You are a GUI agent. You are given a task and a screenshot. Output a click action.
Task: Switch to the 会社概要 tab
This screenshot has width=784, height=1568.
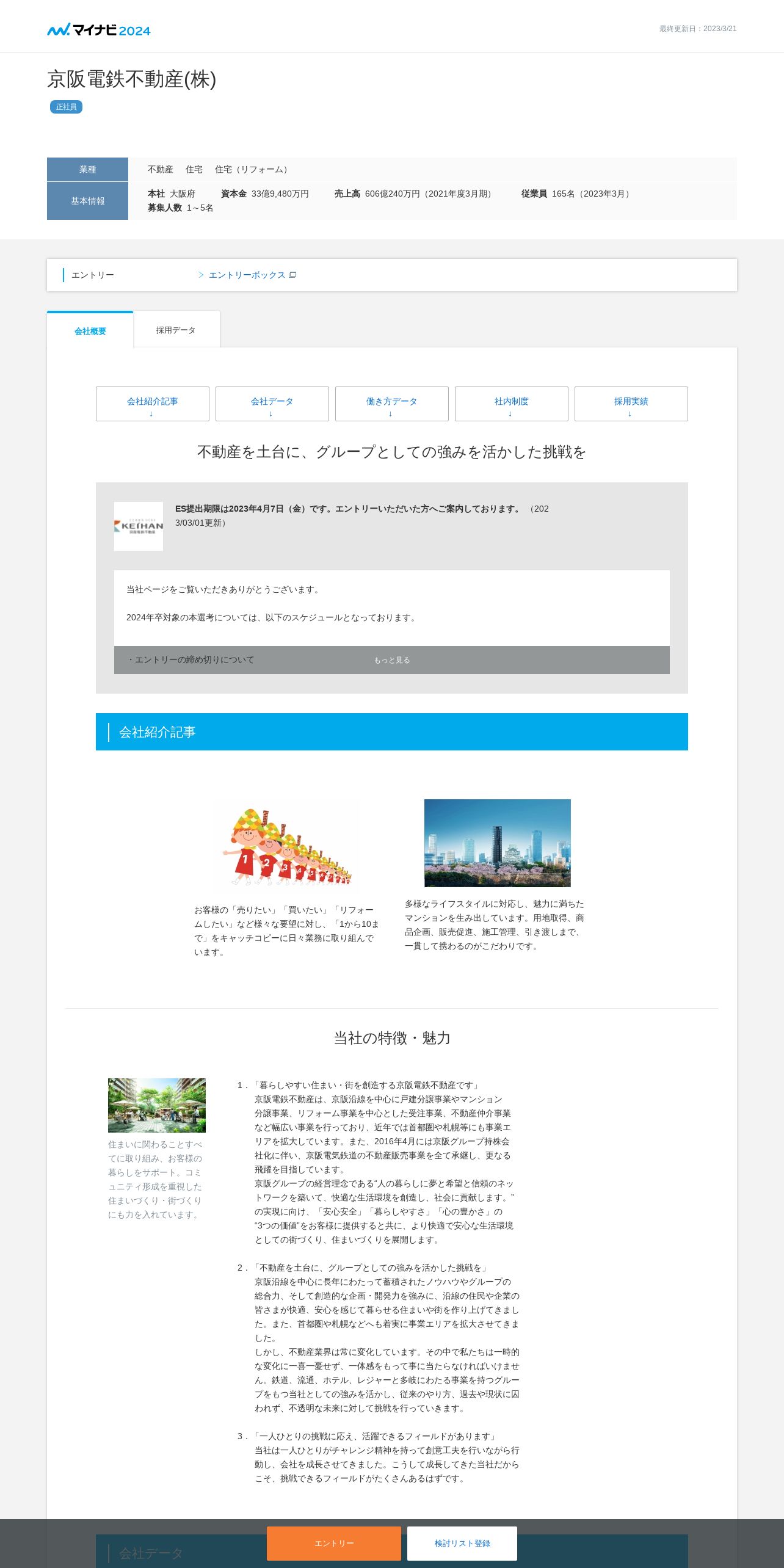90,330
